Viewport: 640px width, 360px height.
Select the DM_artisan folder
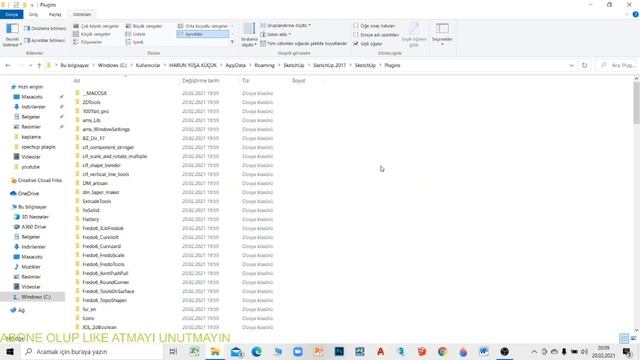(x=95, y=184)
